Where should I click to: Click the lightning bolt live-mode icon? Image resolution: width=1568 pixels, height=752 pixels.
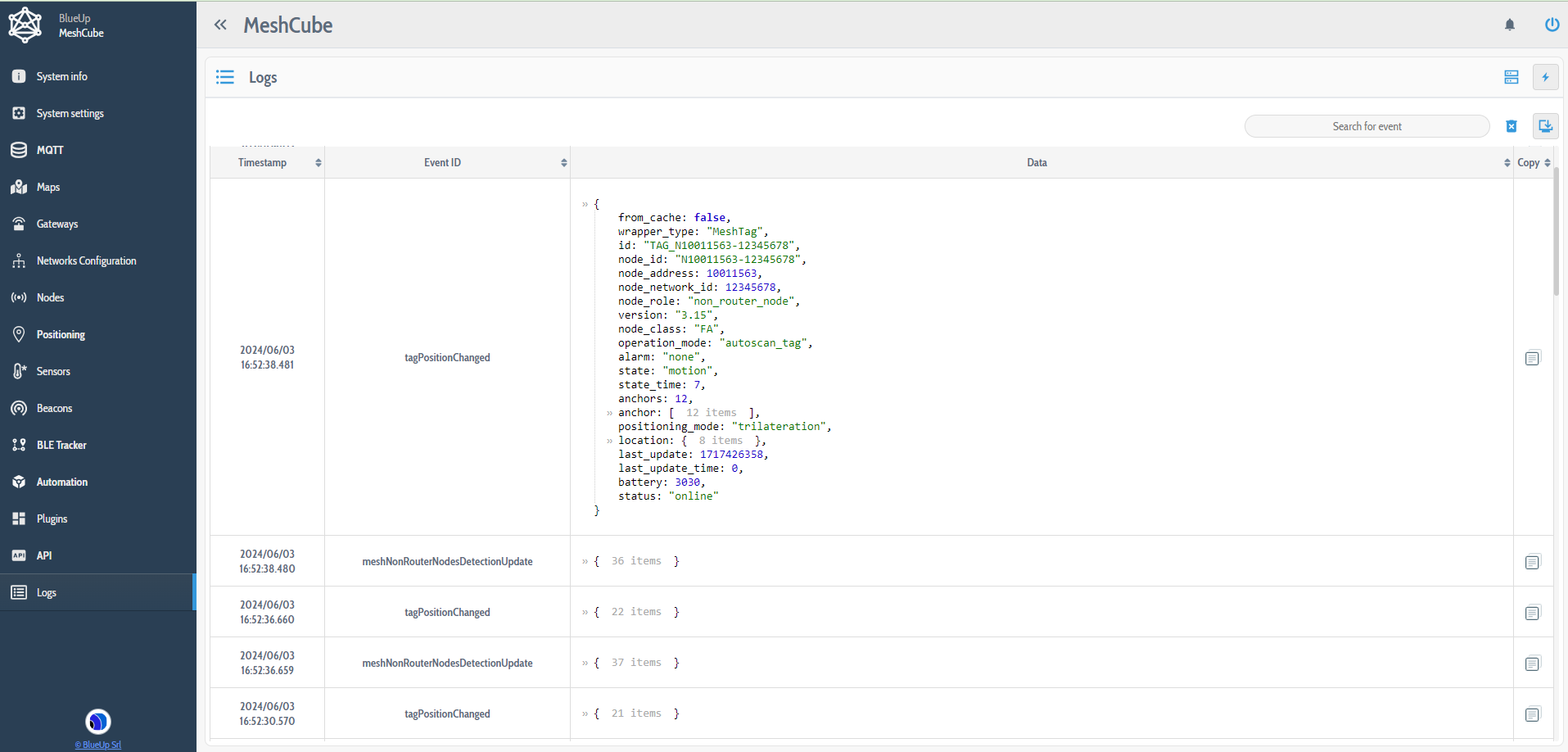(x=1545, y=77)
